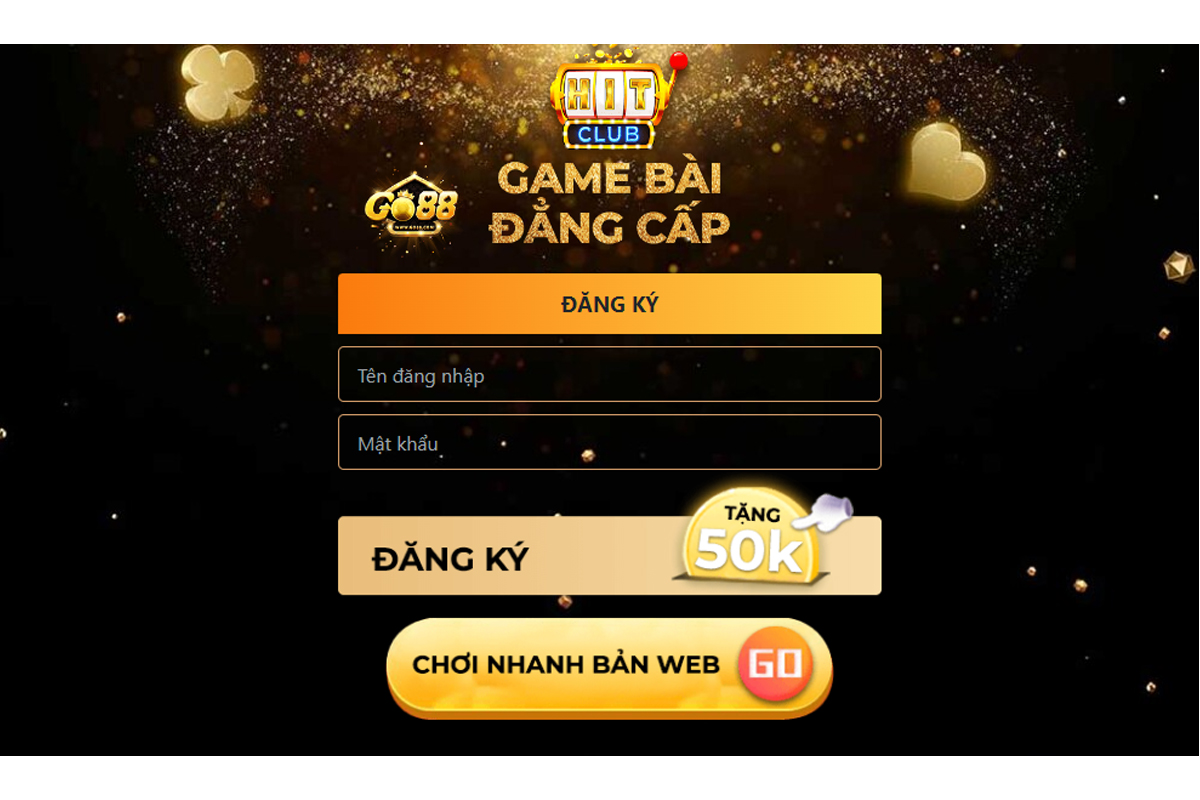Click the Tên đăng nhập placeholder label
This screenshot has width=1200, height=800.
421,376
